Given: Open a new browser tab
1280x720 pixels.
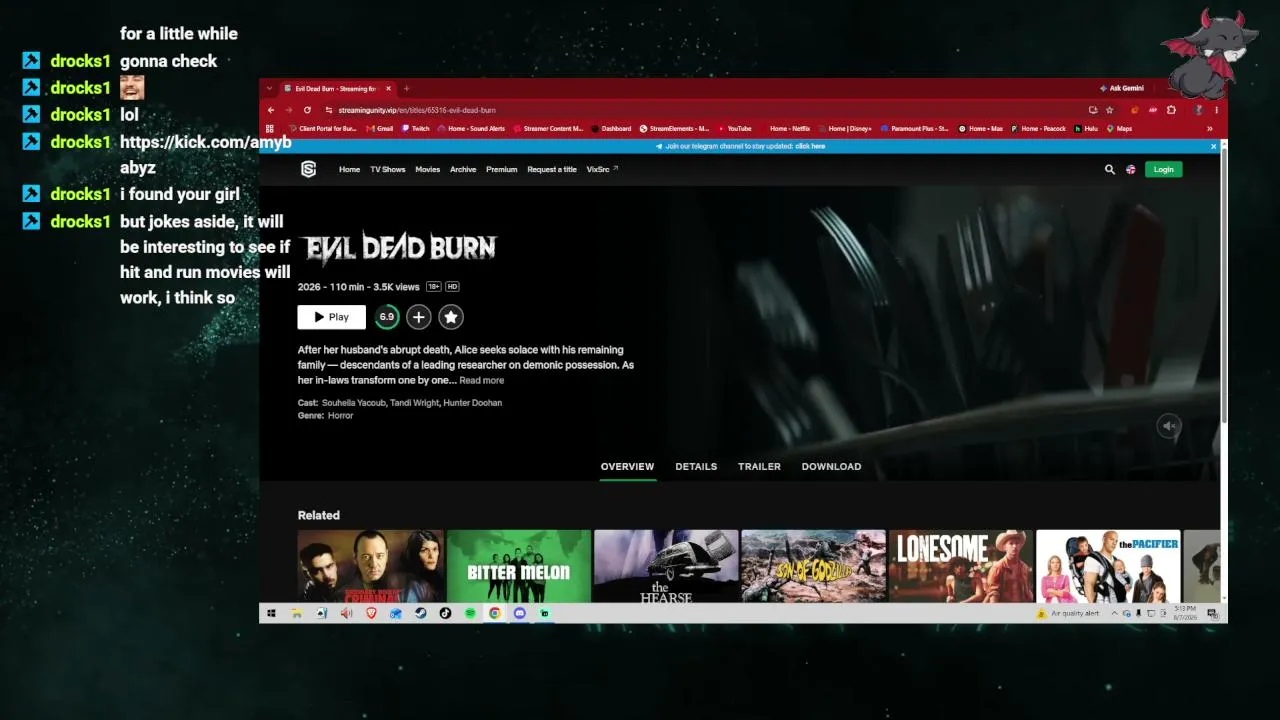Looking at the screenshot, I should [406, 88].
